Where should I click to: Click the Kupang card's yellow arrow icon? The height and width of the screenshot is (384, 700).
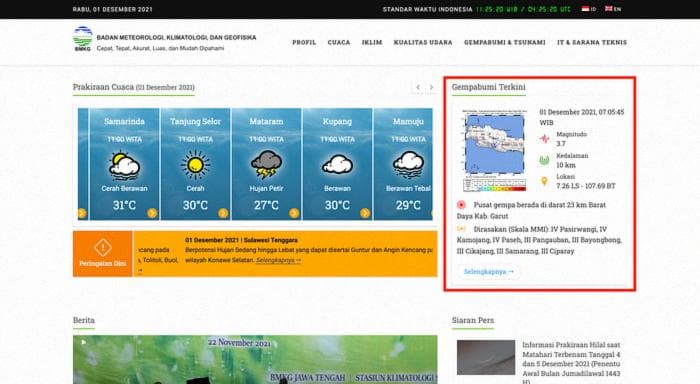[365, 213]
